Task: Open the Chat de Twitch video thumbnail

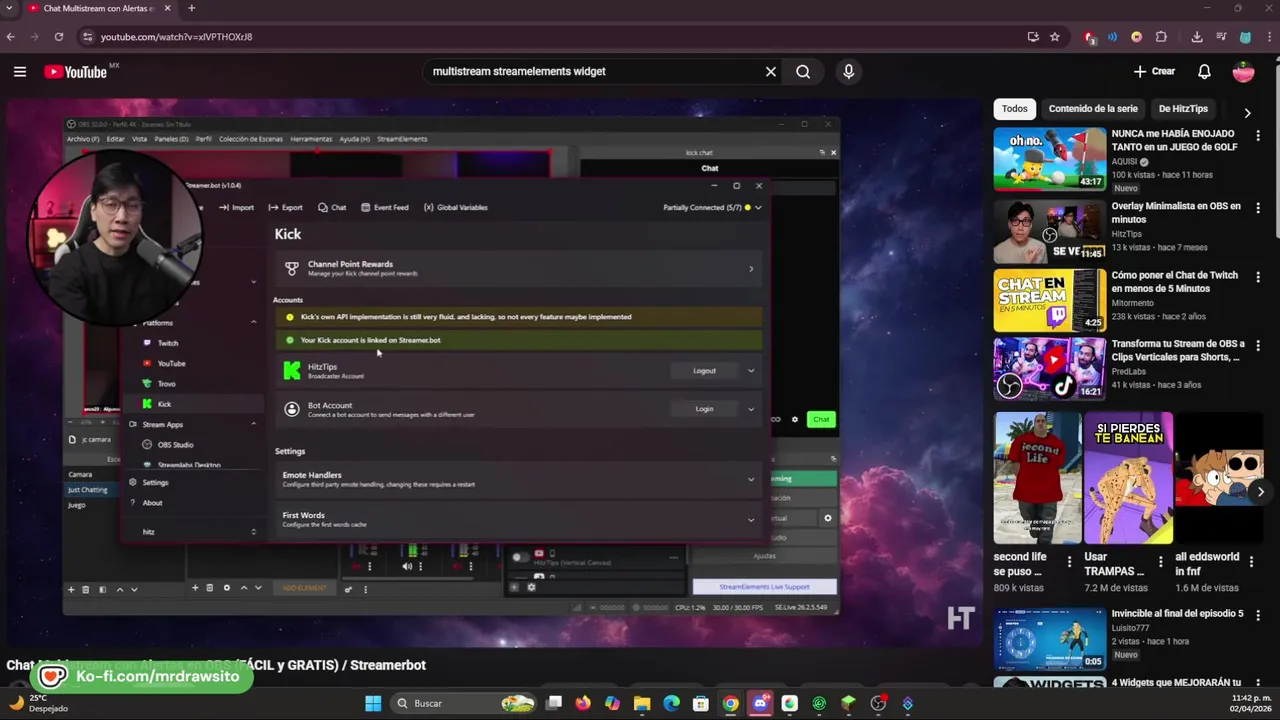Action: click(x=1050, y=300)
